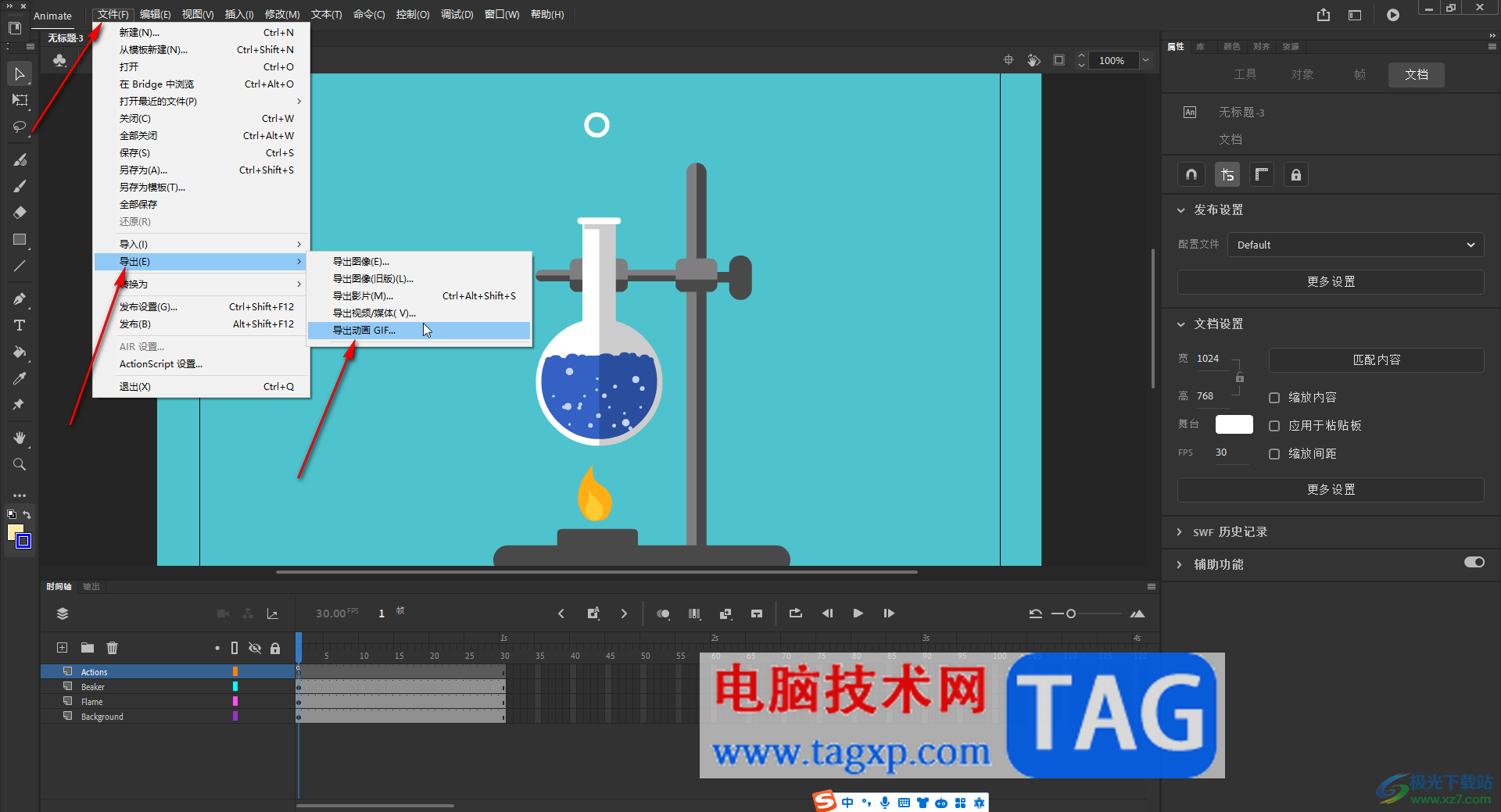Click the 匹配内容 button
Screen dimensions: 1501x812
1376,360
